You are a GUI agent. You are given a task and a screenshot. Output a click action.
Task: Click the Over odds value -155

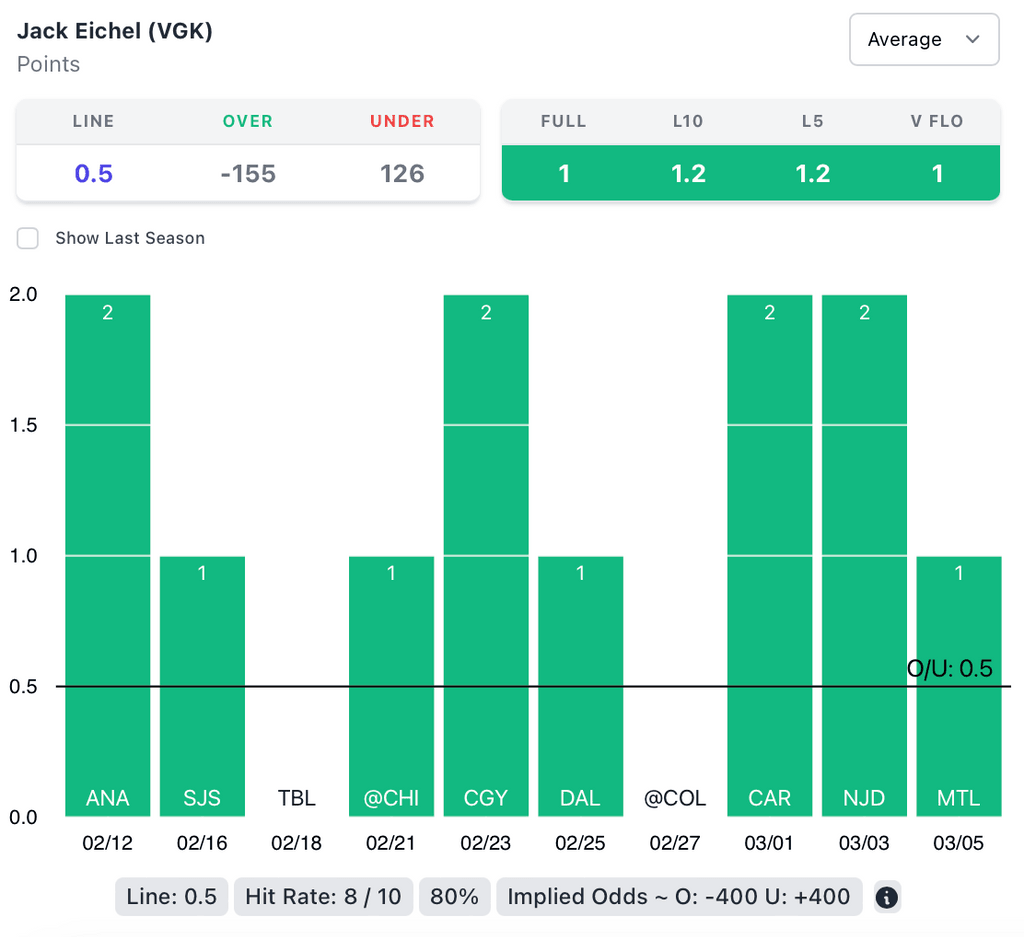pos(248,174)
